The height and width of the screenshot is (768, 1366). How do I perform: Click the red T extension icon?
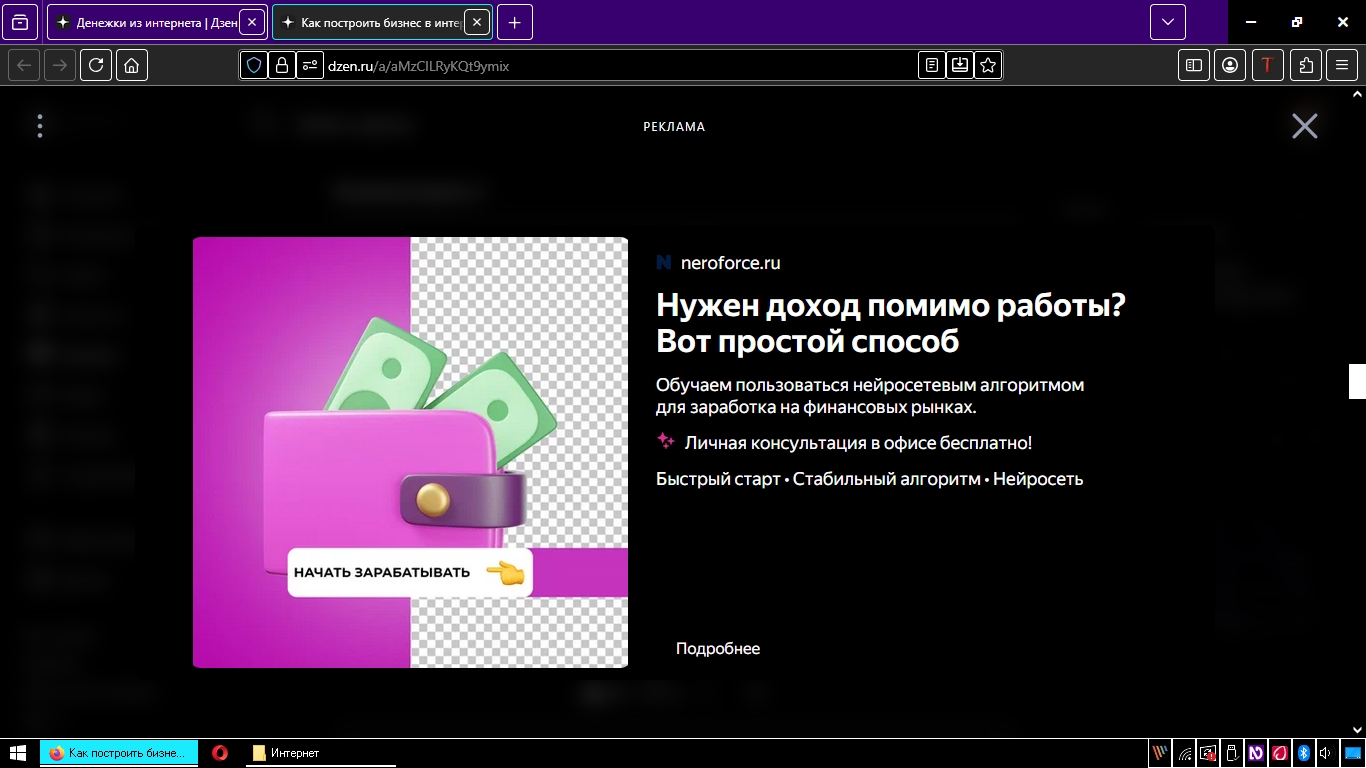(1268, 65)
